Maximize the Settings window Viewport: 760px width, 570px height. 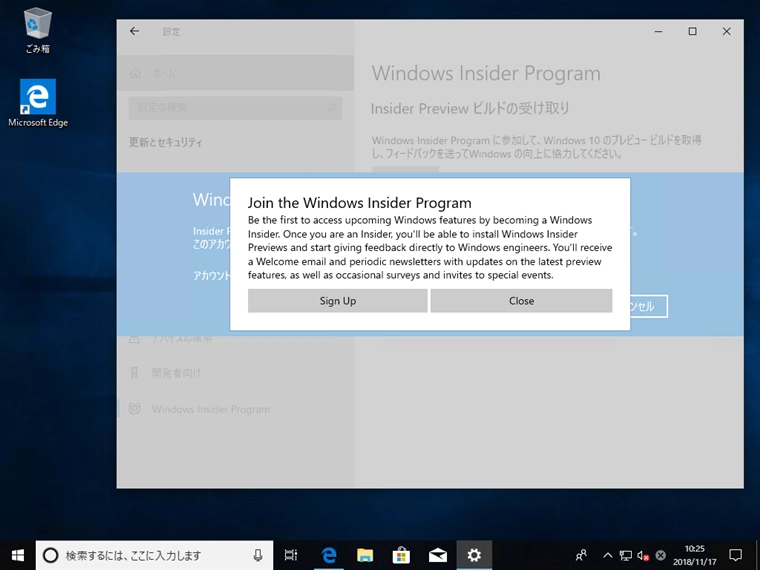click(x=693, y=32)
